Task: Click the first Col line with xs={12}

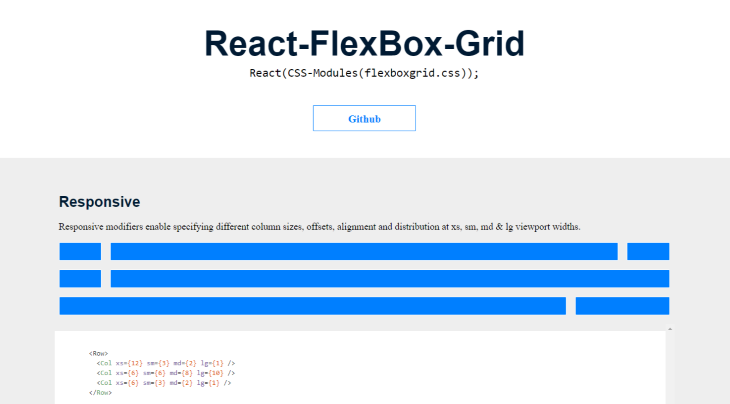Action: tap(166, 363)
